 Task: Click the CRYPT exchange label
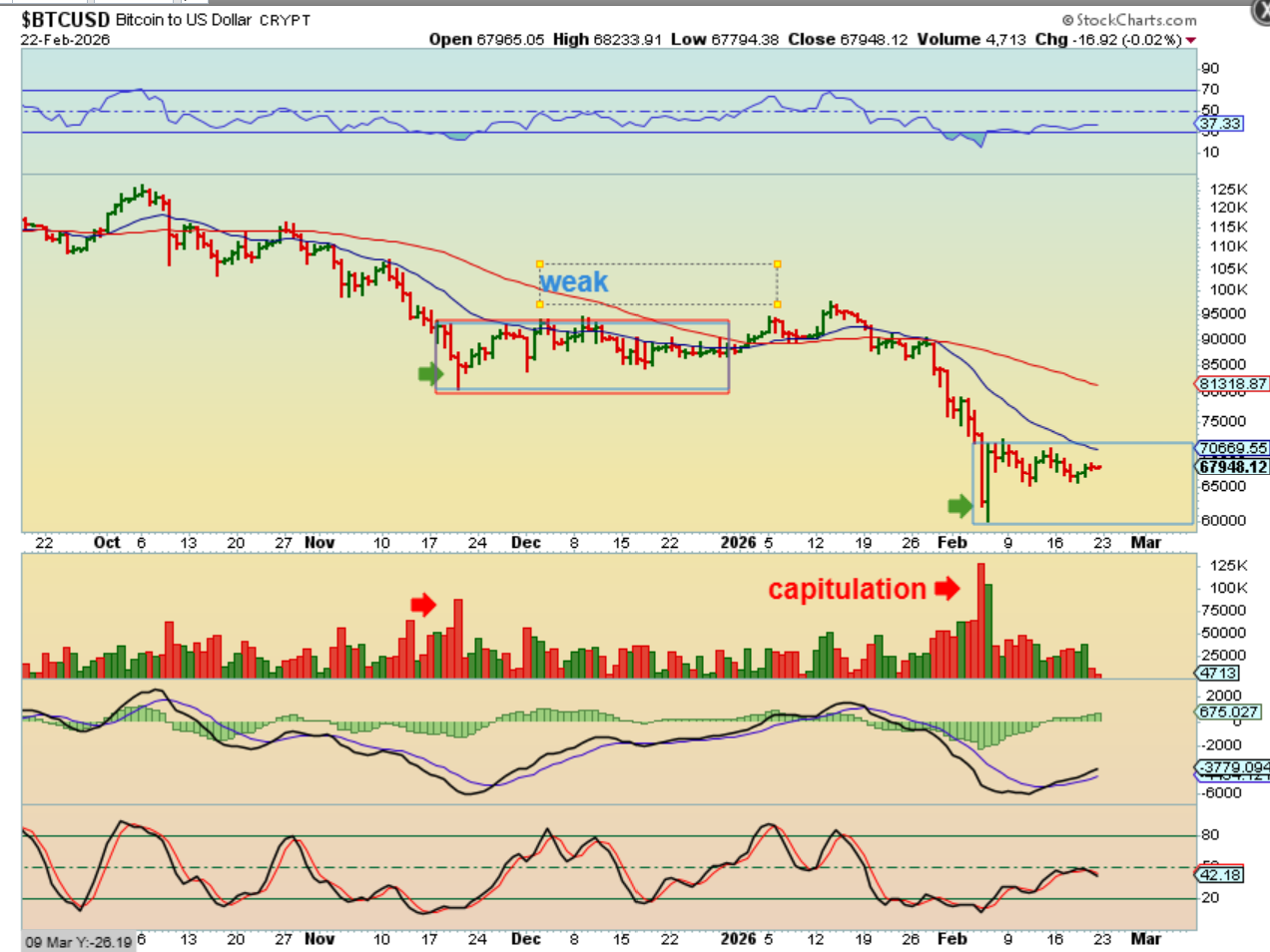click(285, 20)
